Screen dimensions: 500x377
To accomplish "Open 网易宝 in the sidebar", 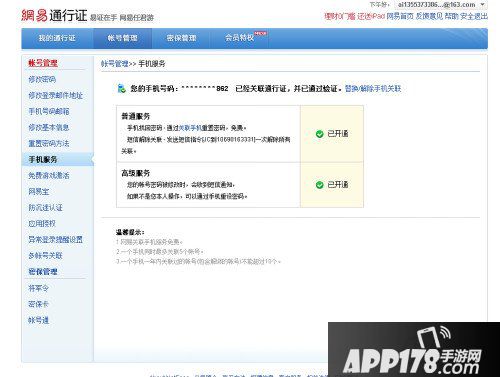I will coord(39,191).
